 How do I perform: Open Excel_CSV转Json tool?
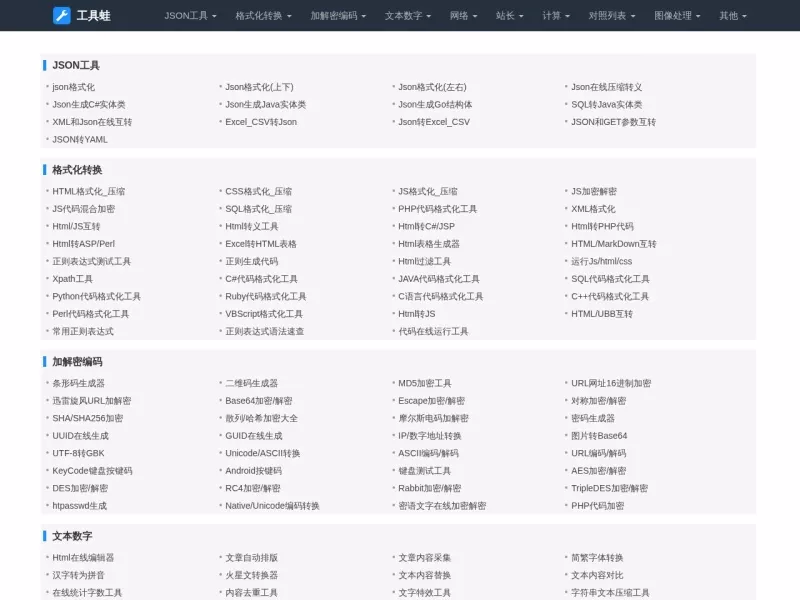tap(261, 122)
